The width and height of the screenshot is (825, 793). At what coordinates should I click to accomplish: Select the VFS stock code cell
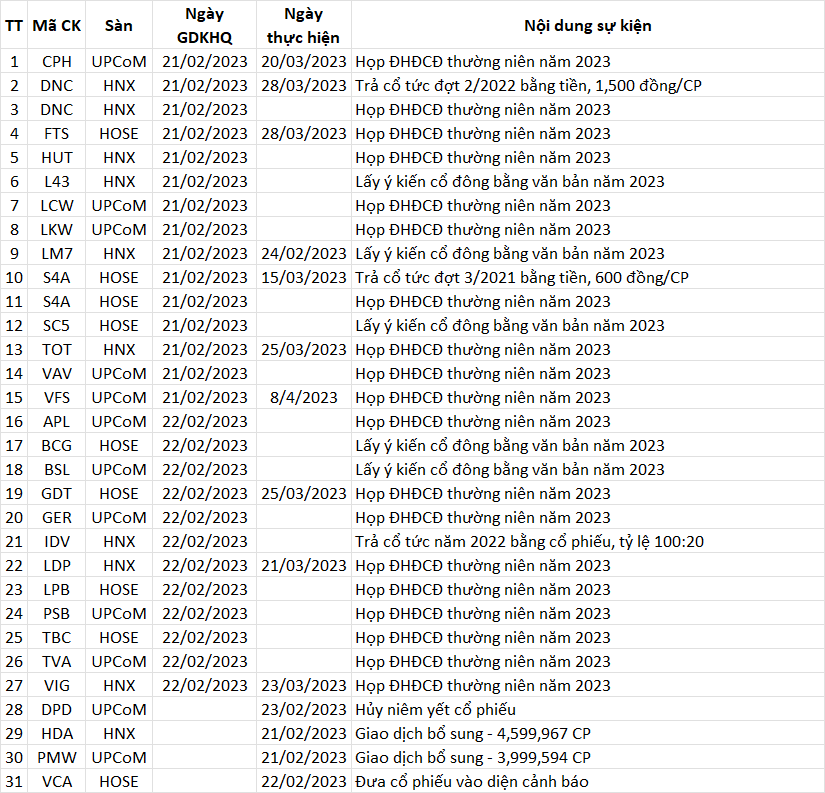[56, 397]
